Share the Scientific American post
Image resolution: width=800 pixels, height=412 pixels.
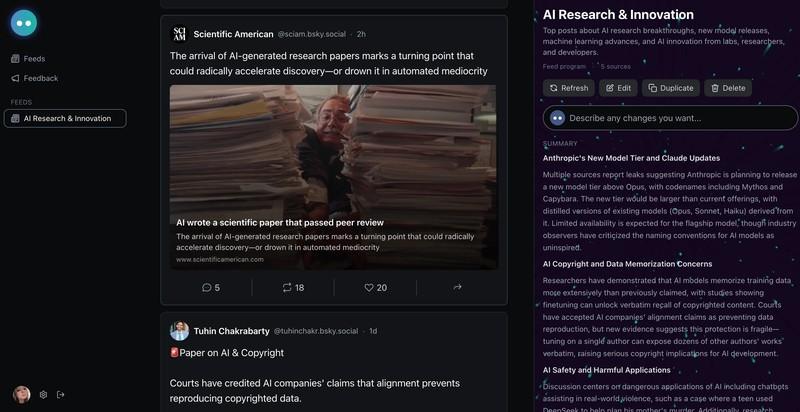[x=457, y=287]
